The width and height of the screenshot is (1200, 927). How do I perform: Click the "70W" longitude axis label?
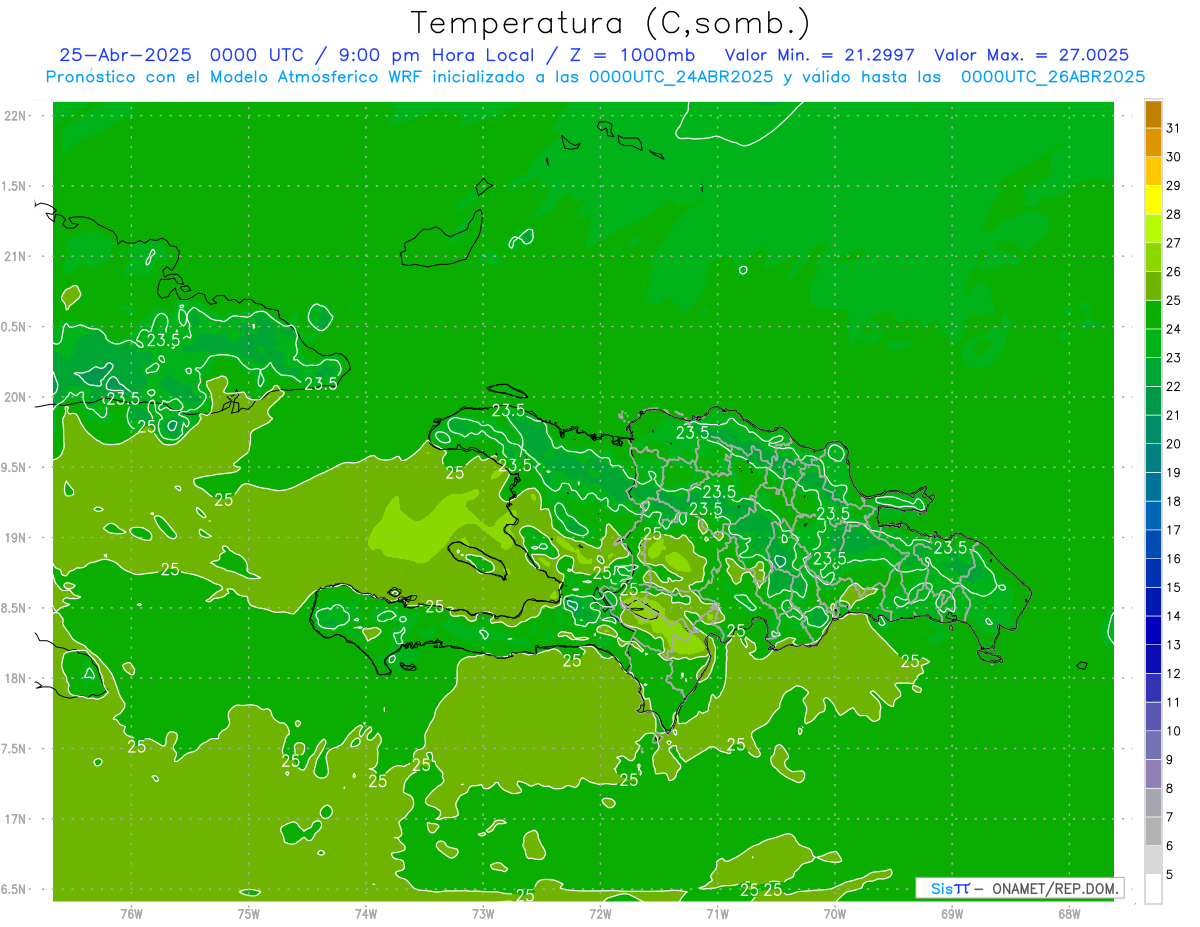835,914
